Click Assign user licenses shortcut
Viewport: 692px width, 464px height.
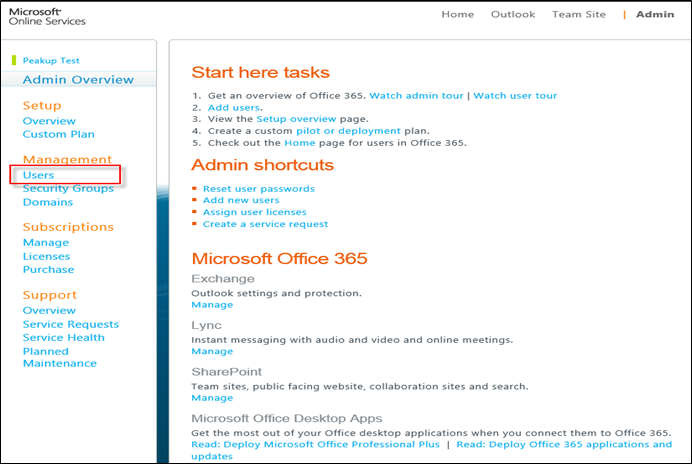coord(255,212)
